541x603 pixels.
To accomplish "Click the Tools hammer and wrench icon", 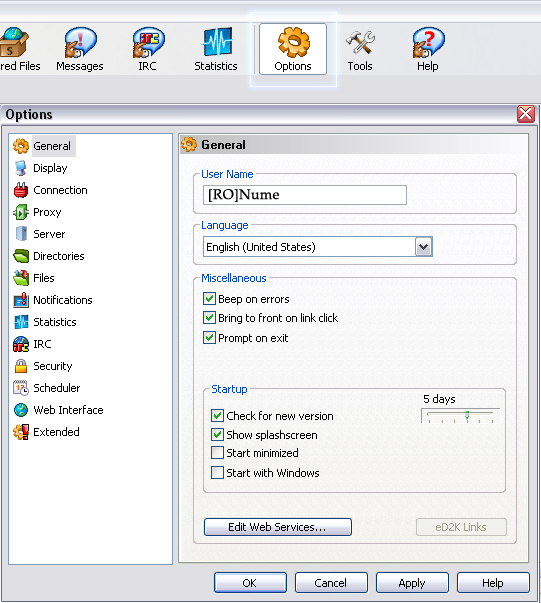I will 360,42.
